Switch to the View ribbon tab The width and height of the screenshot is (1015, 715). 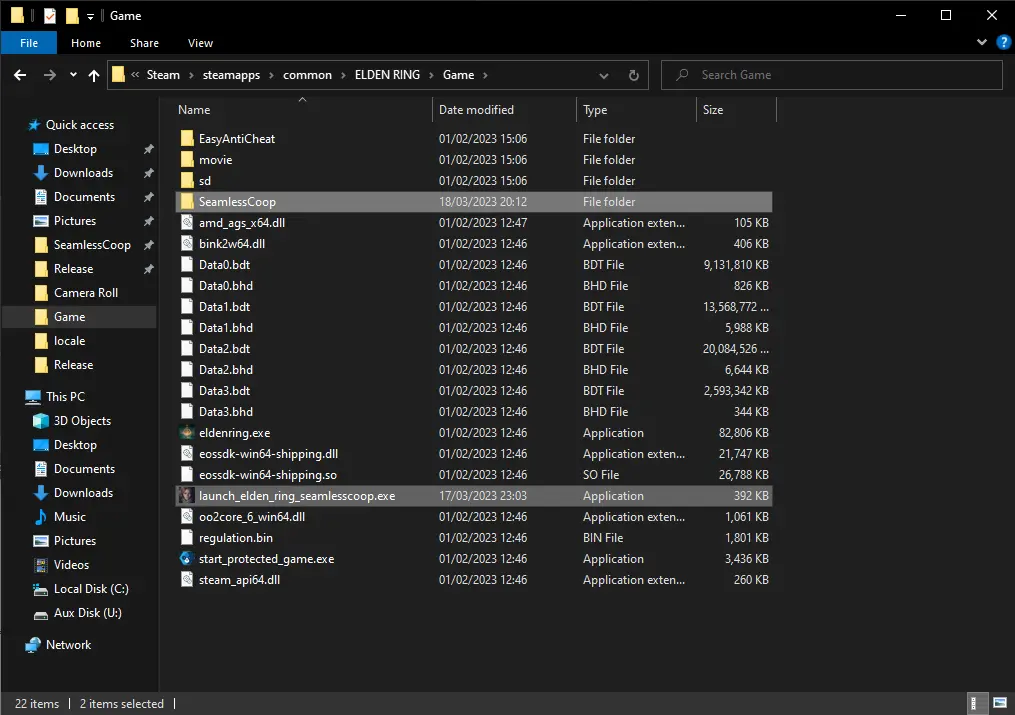coord(200,43)
